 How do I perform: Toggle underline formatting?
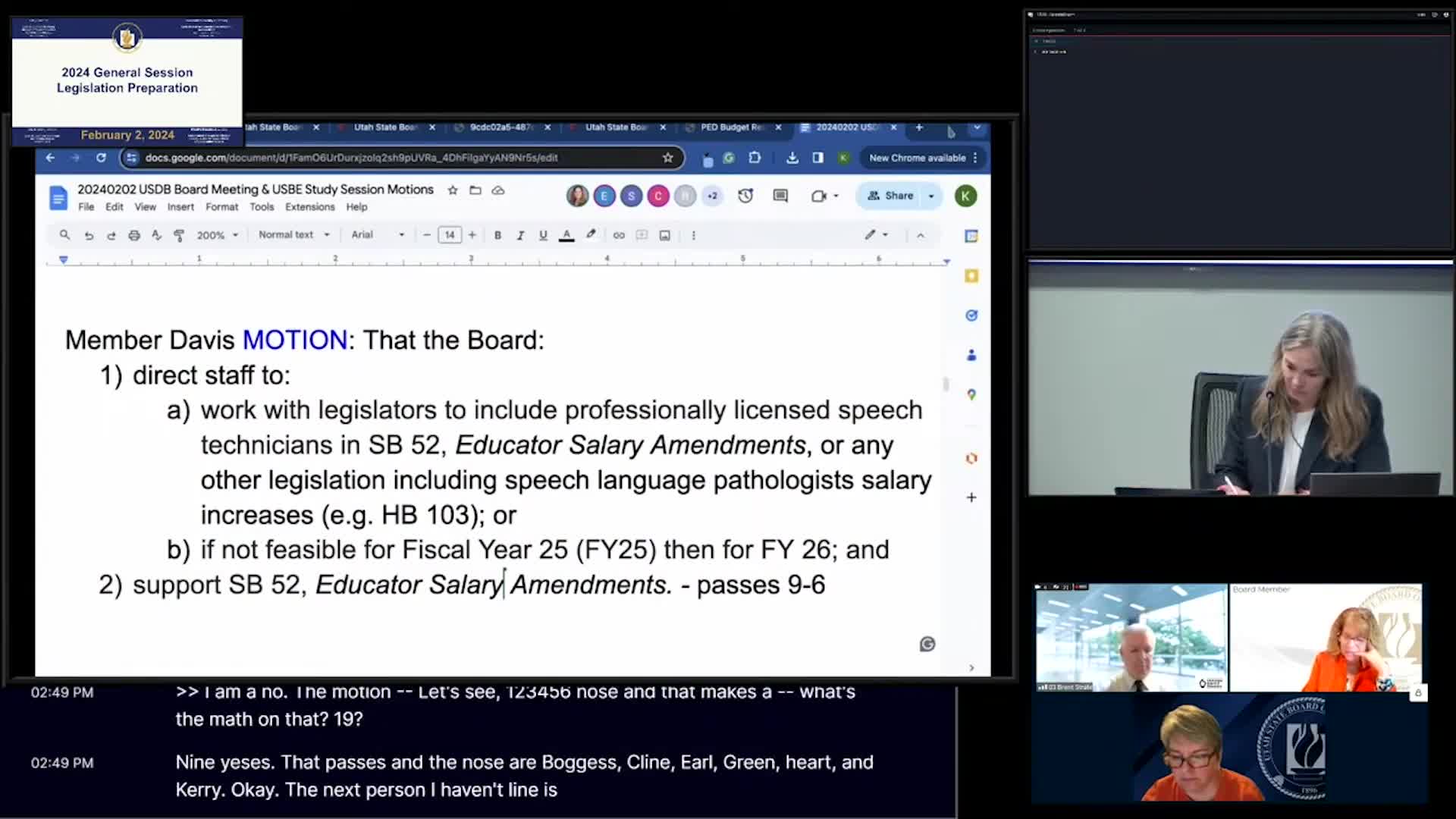[543, 235]
